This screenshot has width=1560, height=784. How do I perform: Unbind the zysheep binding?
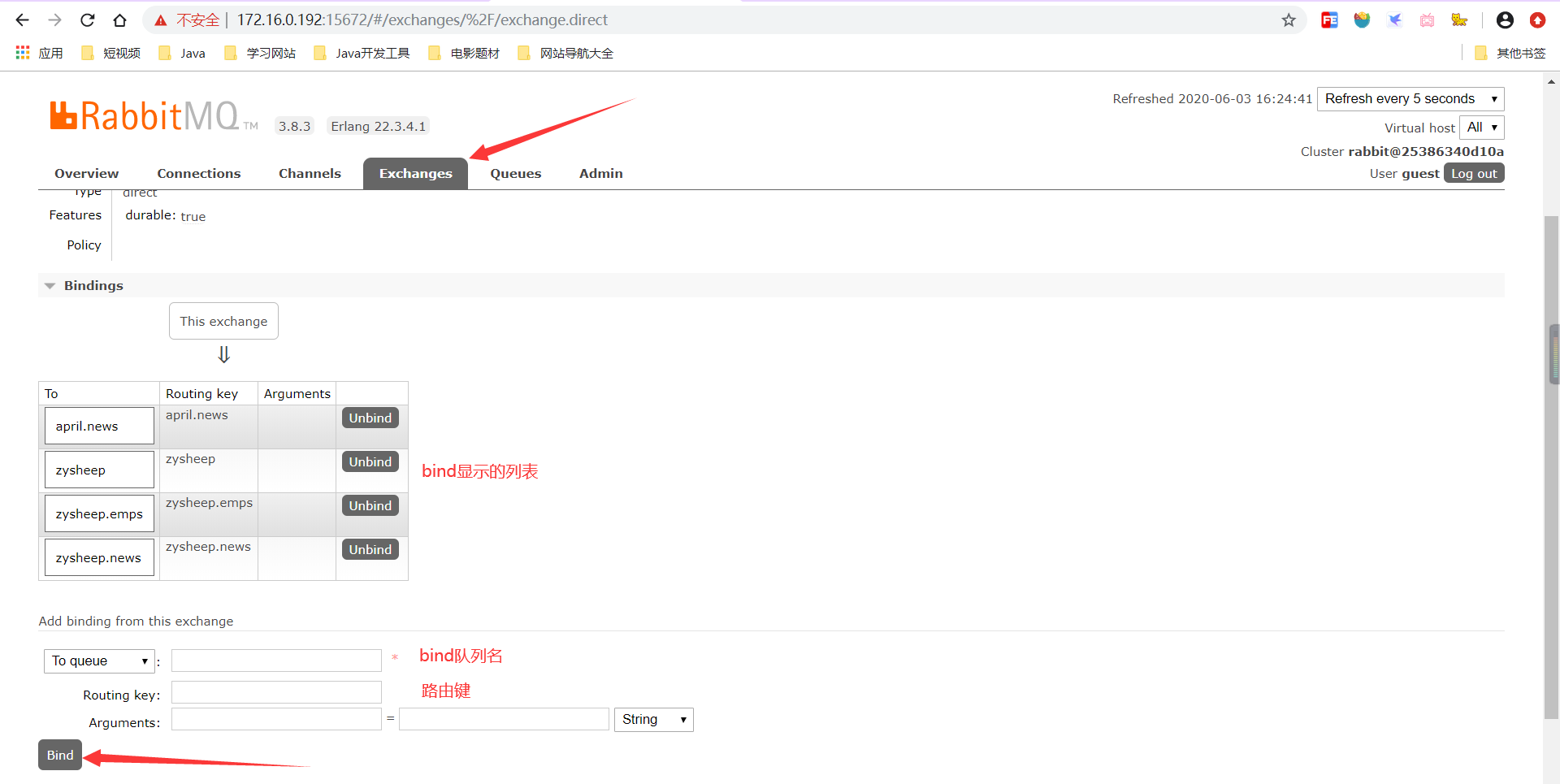click(370, 461)
